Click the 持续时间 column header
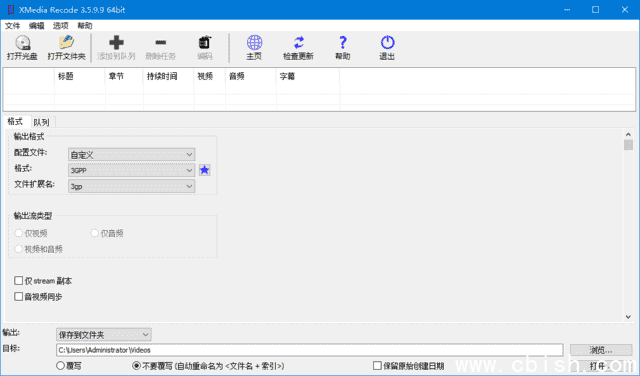 pyautogui.click(x=169, y=76)
